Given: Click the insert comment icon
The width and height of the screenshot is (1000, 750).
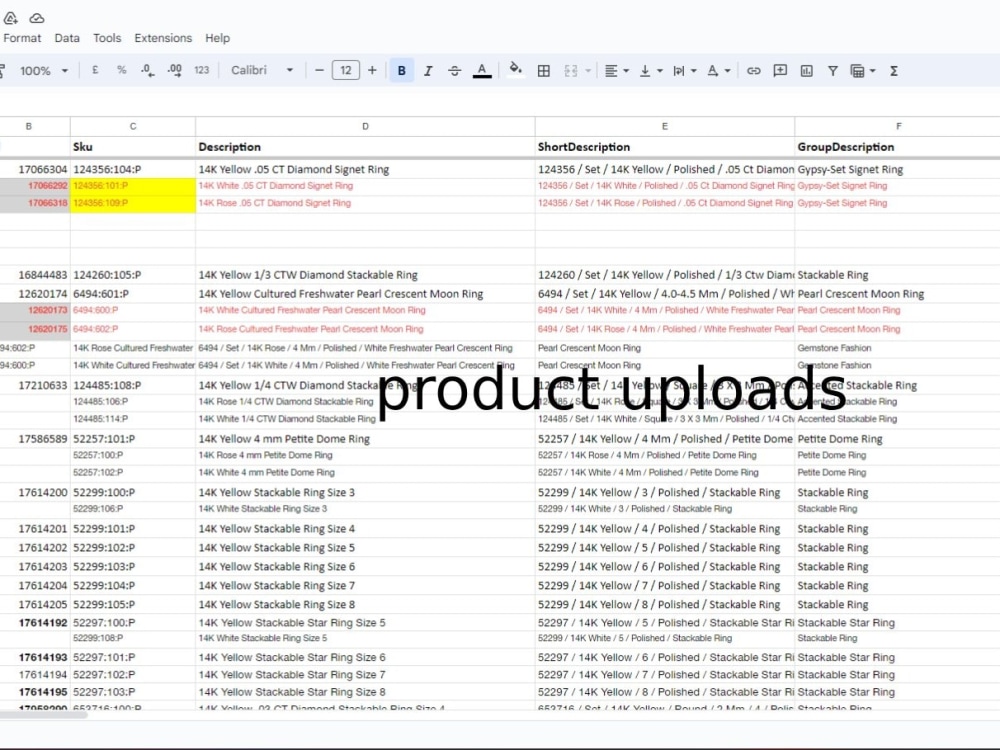Looking at the screenshot, I should [779, 71].
